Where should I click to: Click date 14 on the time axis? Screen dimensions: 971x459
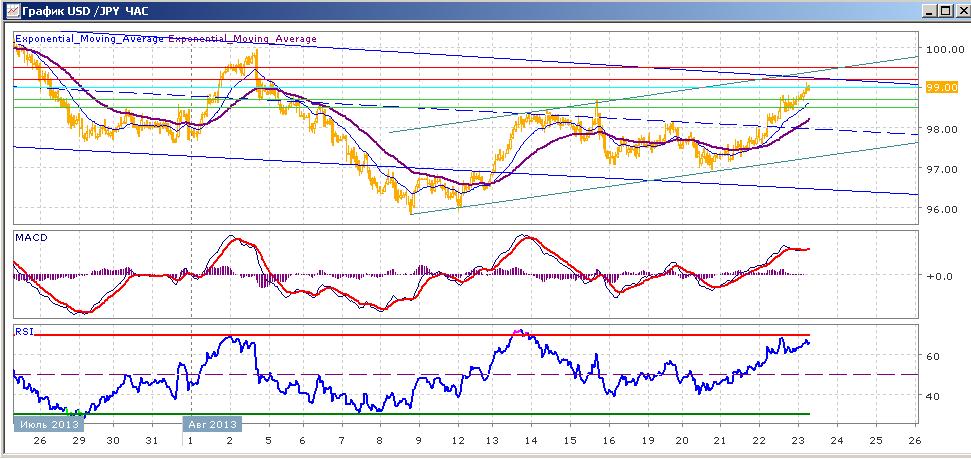pyautogui.click(x=531, y=440)
